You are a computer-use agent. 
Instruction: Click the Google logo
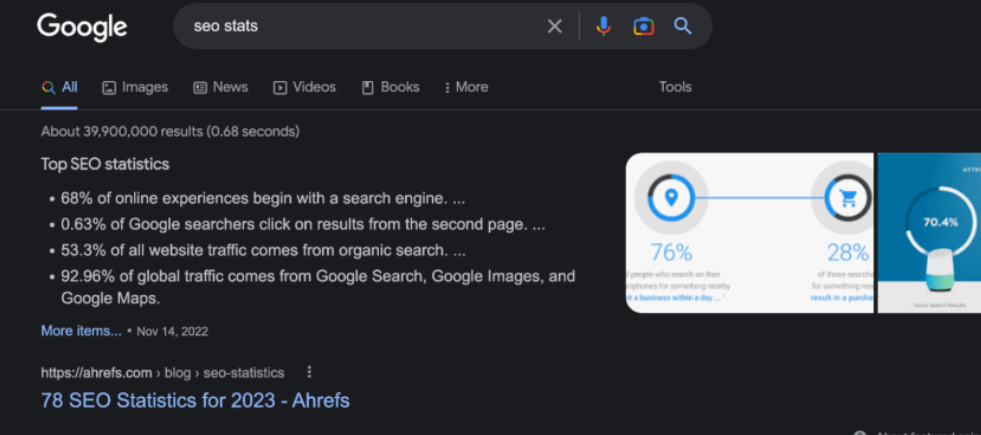[82, 28]
